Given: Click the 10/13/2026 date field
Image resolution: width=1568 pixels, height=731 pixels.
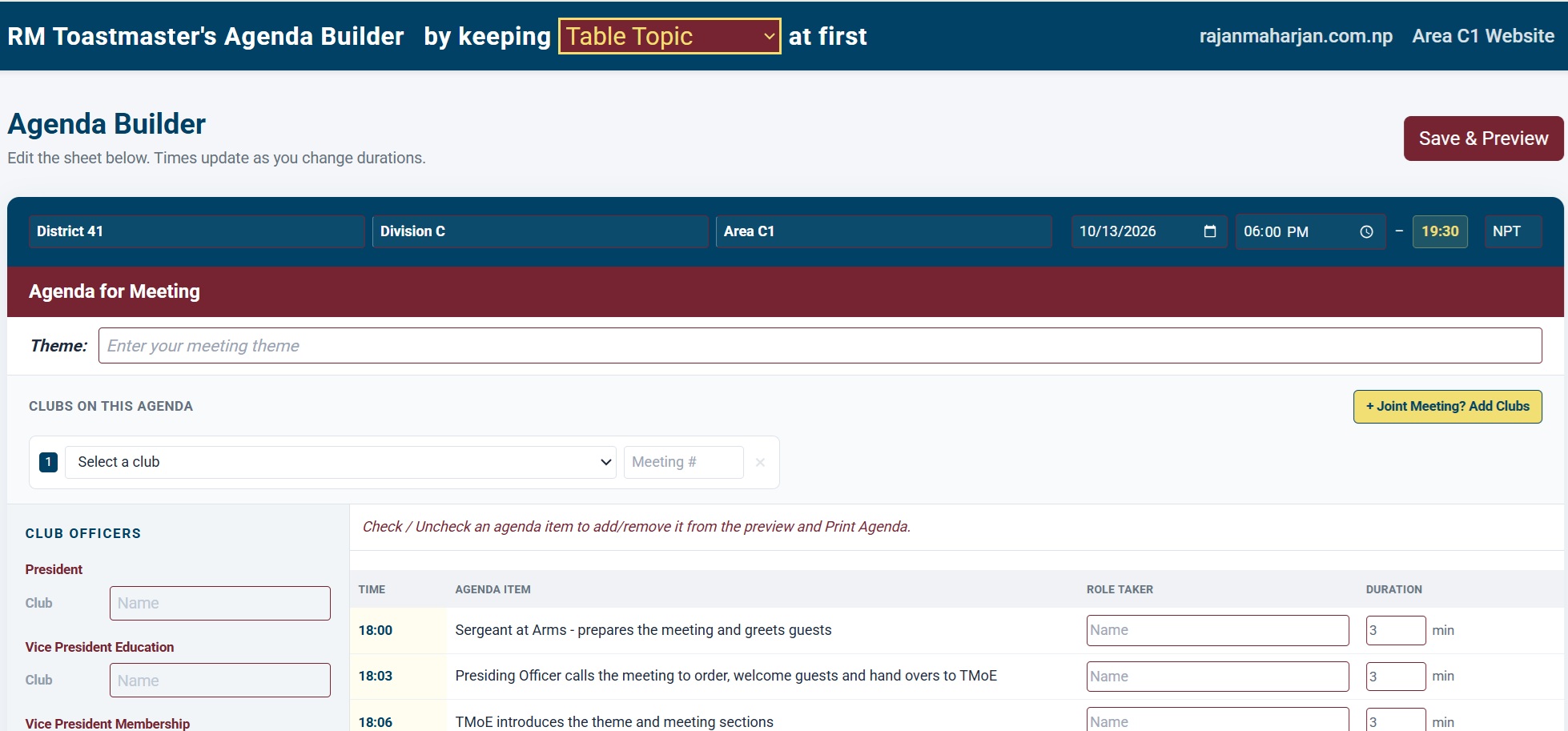Looking at the screenshot, I should (x=1148, y=231).
